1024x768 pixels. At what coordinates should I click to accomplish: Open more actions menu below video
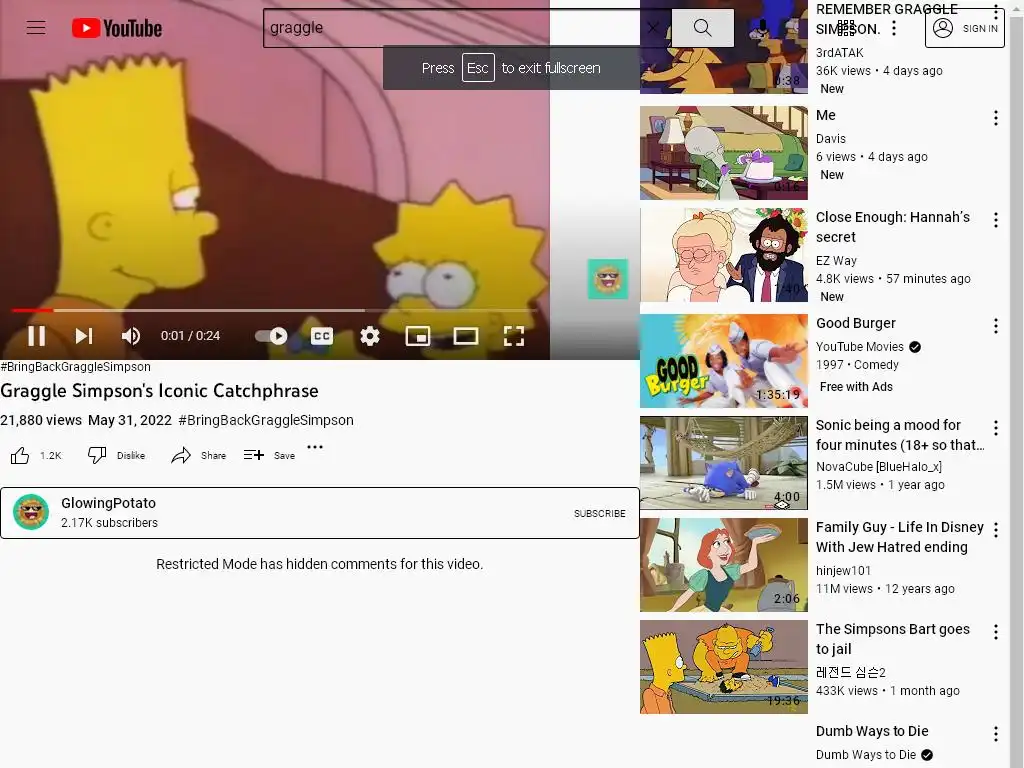pos(315,447)
